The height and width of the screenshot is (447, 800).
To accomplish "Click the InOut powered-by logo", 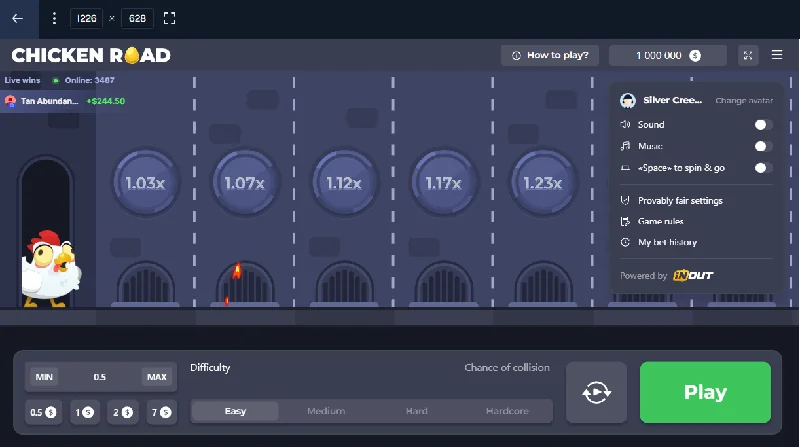I will (693, 276).
